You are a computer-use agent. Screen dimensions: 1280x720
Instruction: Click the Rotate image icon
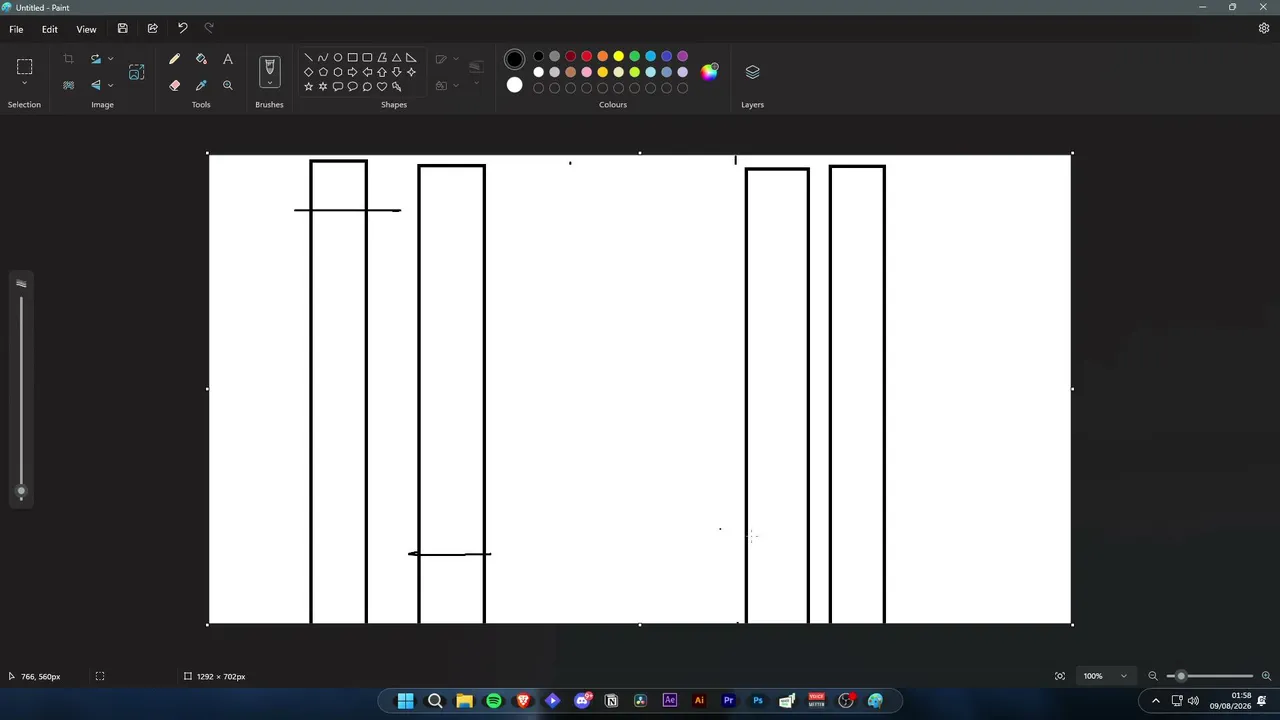coord(96,59)
